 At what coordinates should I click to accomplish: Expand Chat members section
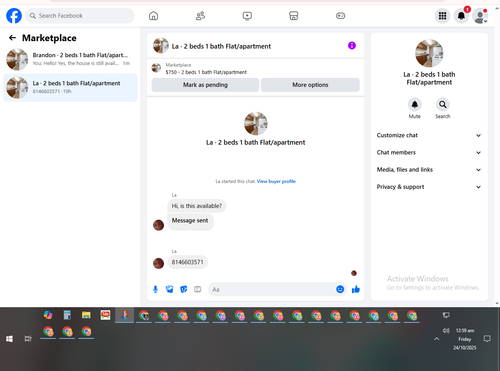coord(429,153)
